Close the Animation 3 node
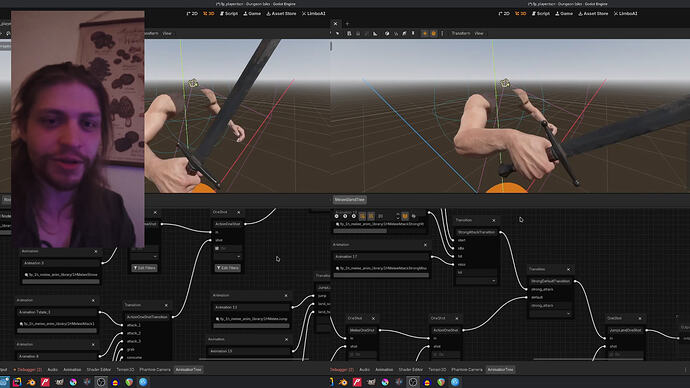 [95, 252]
